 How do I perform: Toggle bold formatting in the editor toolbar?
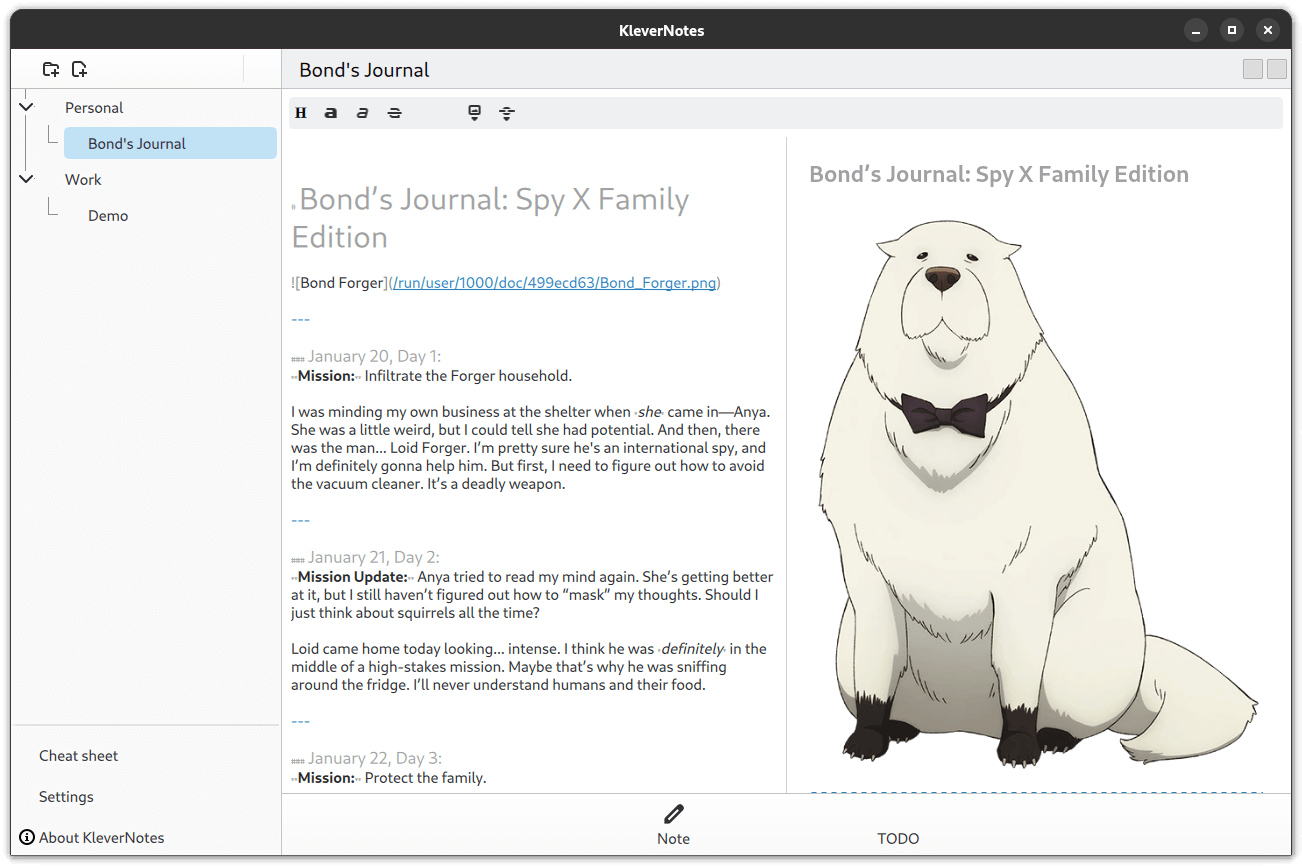(331, 113)
